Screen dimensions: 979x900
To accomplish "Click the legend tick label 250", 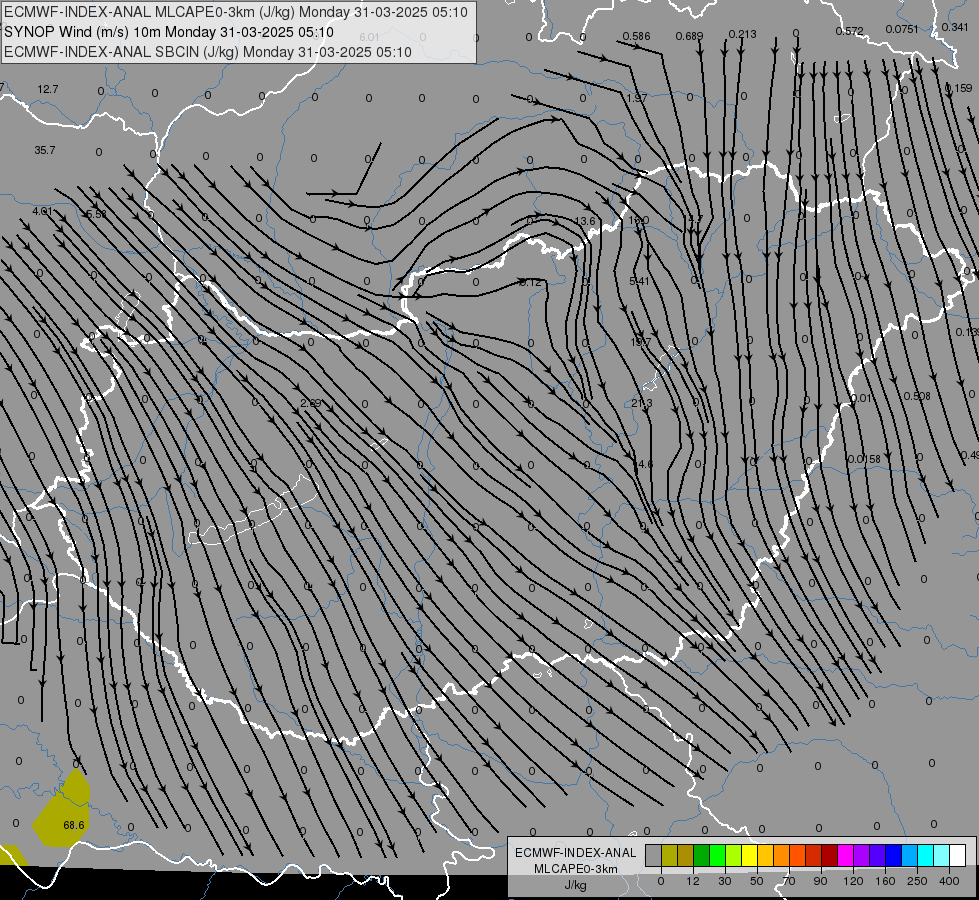I will tap(917, 881).
